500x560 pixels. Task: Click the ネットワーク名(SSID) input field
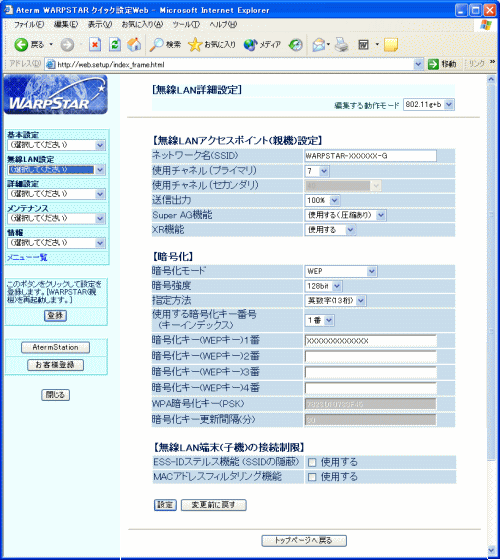tap(370, 156)
